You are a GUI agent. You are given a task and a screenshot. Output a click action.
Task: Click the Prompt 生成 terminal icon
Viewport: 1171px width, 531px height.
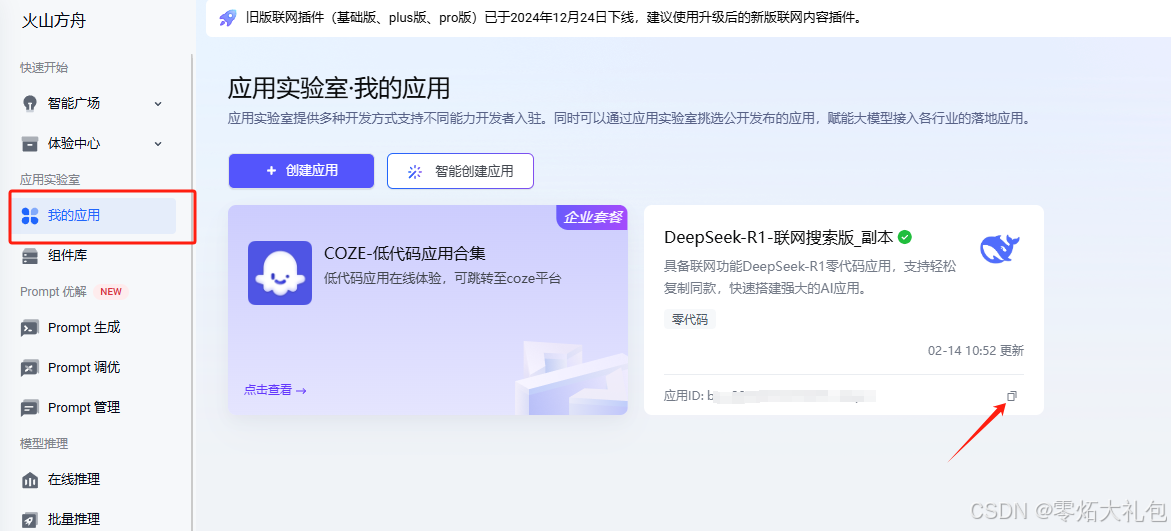coord(30,328)
